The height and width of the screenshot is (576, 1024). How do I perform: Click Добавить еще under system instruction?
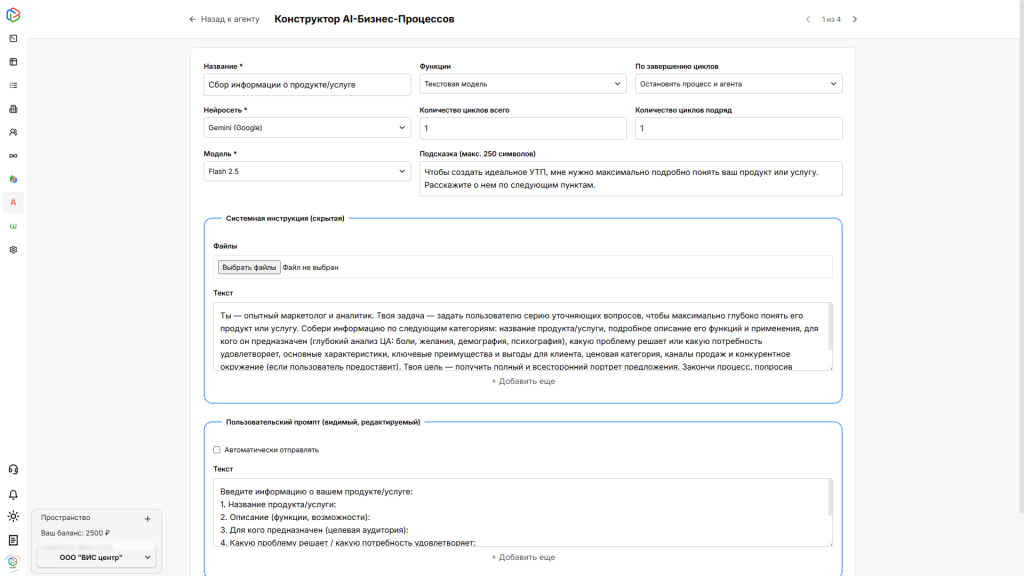[x=523, y=381]
